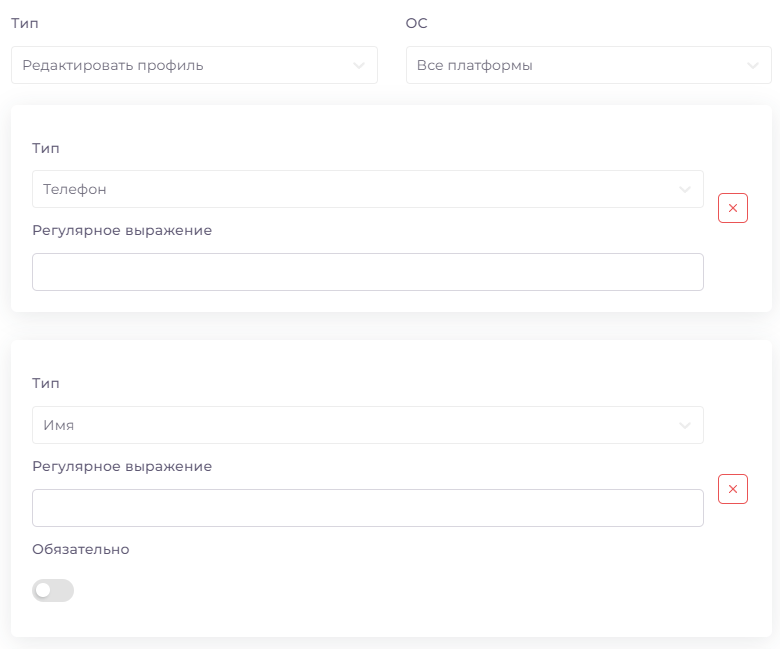Delete the Телефон field block
The height and width of the screenshot is (649, 780).
733,208
